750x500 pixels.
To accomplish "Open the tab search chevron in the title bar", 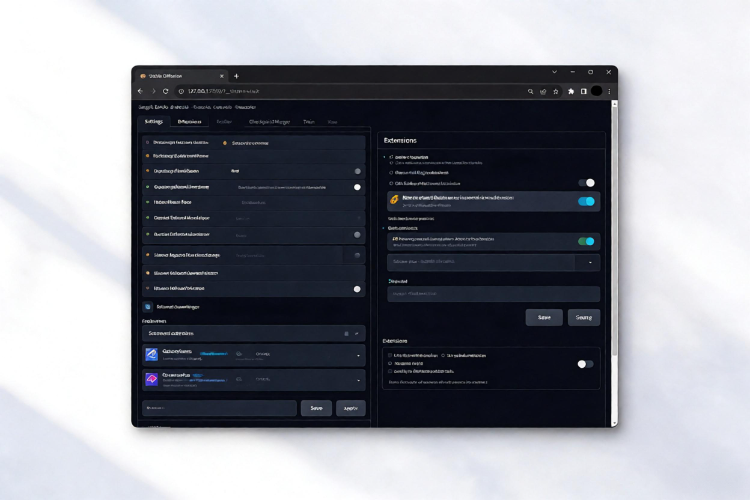I will 554,72.
